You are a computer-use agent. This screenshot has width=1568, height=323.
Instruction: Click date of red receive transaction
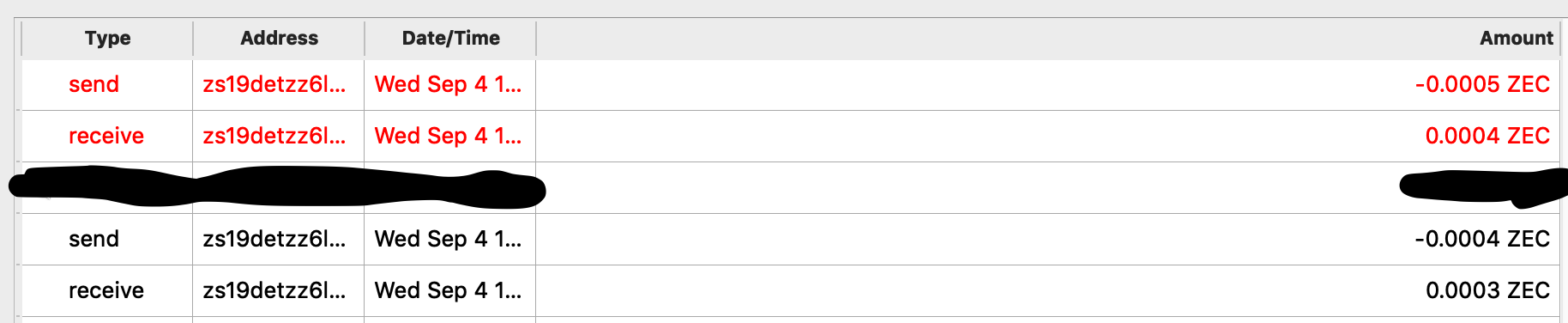448,136
